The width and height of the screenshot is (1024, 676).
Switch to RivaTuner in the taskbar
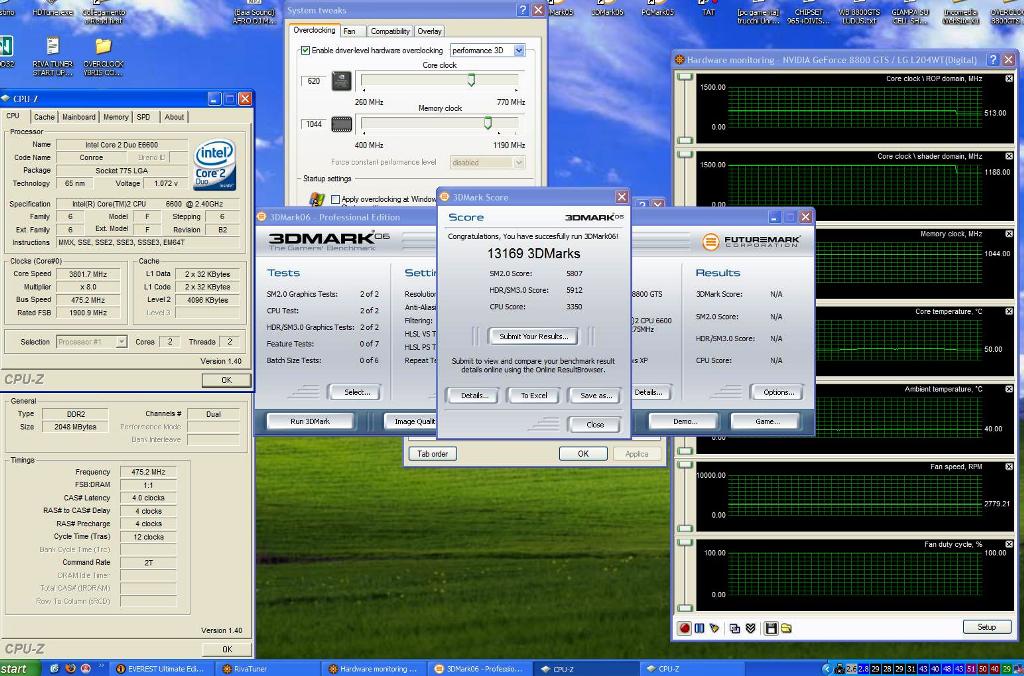(x=268, y=669)
